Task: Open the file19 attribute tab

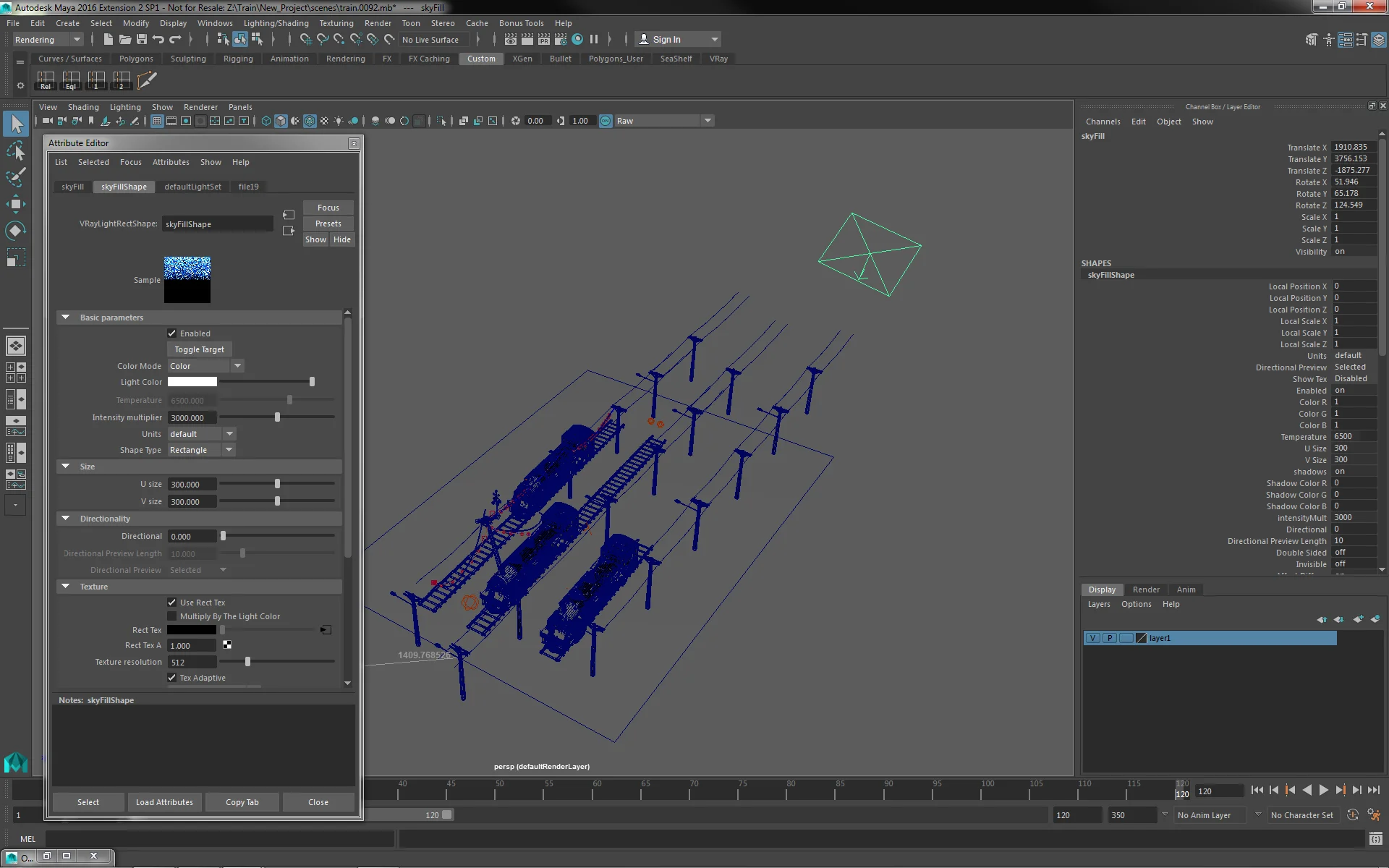Action: tap(248, 187)
